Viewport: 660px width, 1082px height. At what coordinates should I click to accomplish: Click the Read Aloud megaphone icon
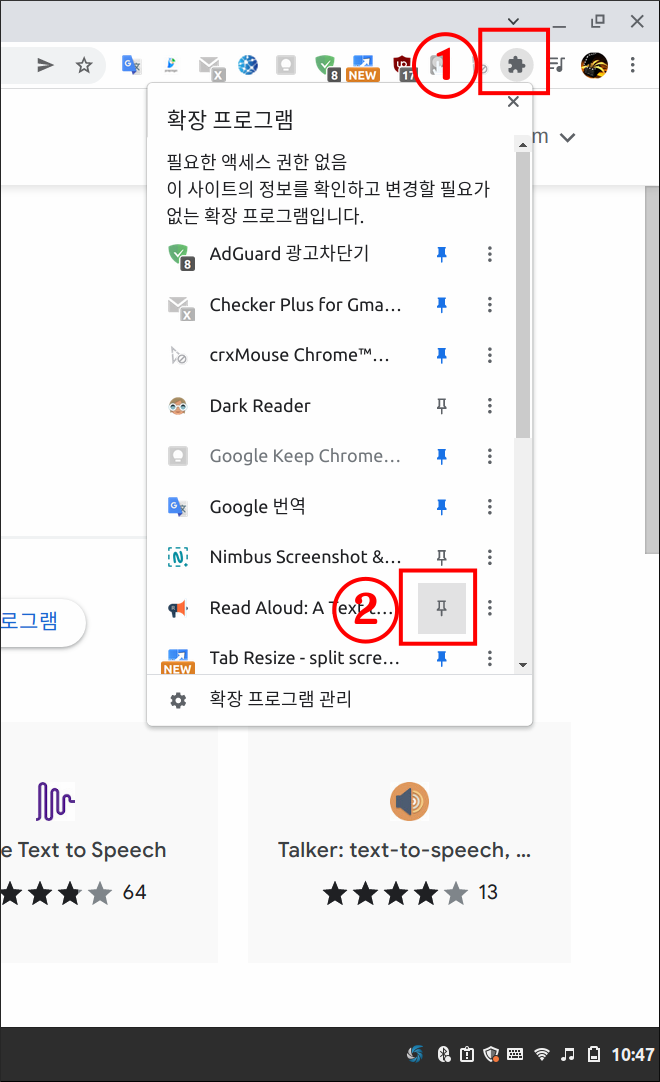[177, 608]
